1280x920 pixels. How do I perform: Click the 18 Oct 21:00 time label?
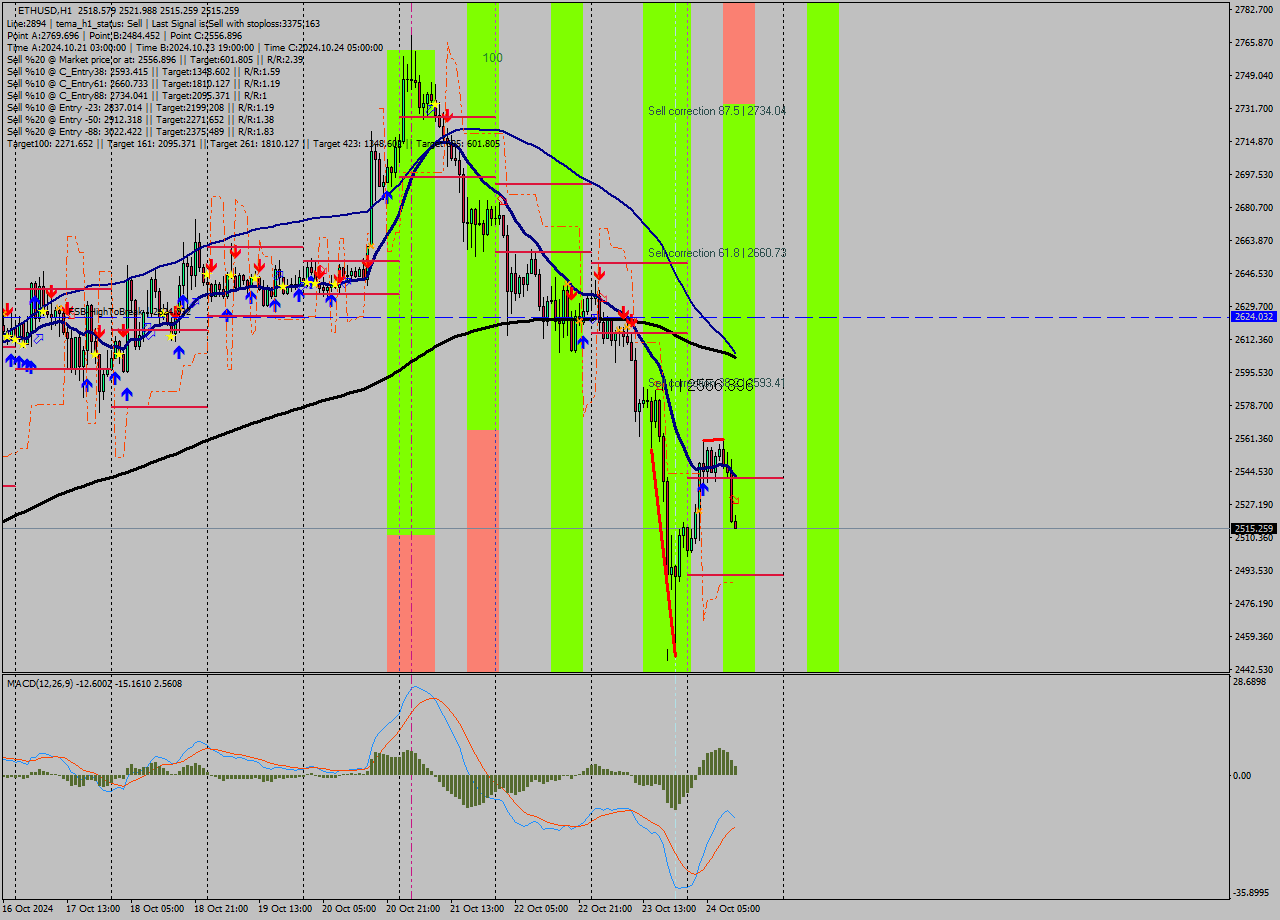tap(219, 909)
